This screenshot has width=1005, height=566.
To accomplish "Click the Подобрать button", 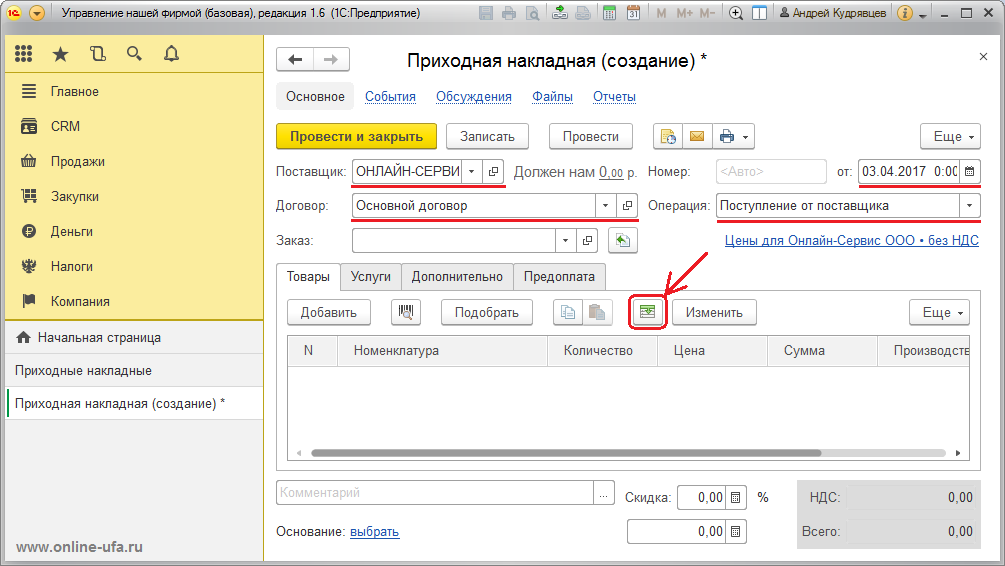I will (486, 312).
